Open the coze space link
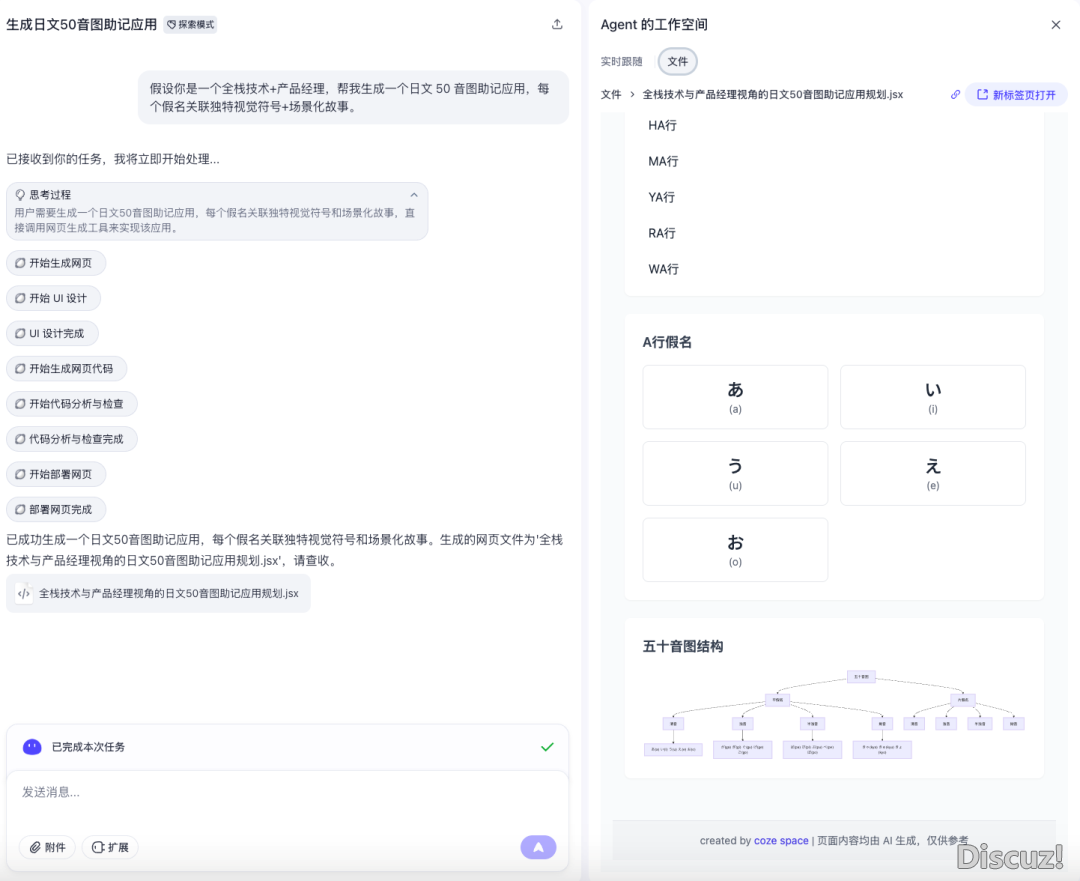Viewport: 1080px width, 881px height. tap(781, 840)
